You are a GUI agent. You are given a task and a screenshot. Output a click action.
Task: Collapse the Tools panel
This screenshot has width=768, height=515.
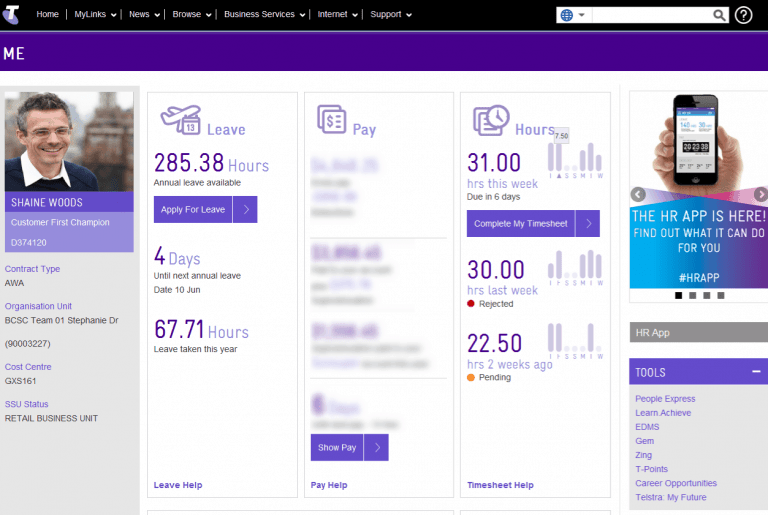(755, 372)
